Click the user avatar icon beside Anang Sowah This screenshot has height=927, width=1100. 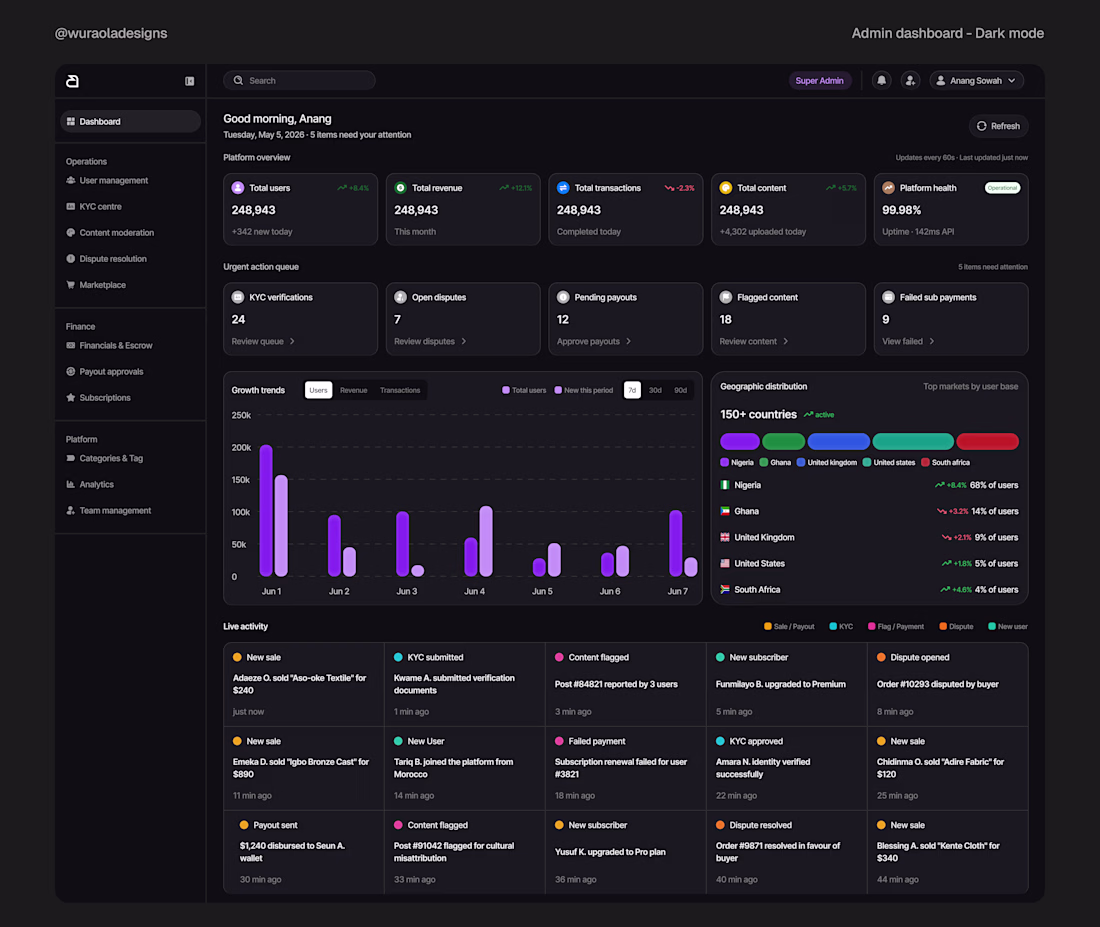pyautogui.click(x=941, y=81)
